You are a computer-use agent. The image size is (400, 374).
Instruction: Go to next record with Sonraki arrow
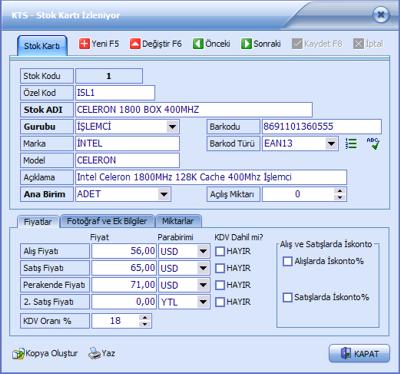[x=246, y=44]
